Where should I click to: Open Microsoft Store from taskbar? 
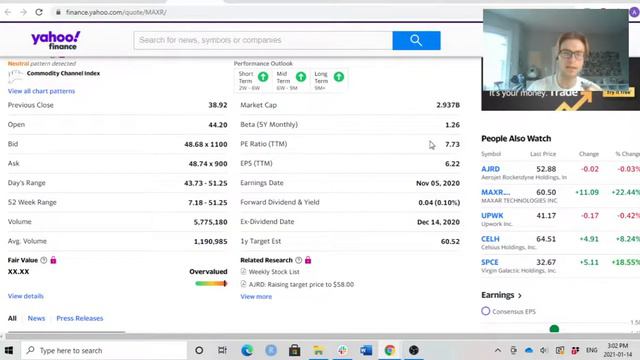[294, 350]
